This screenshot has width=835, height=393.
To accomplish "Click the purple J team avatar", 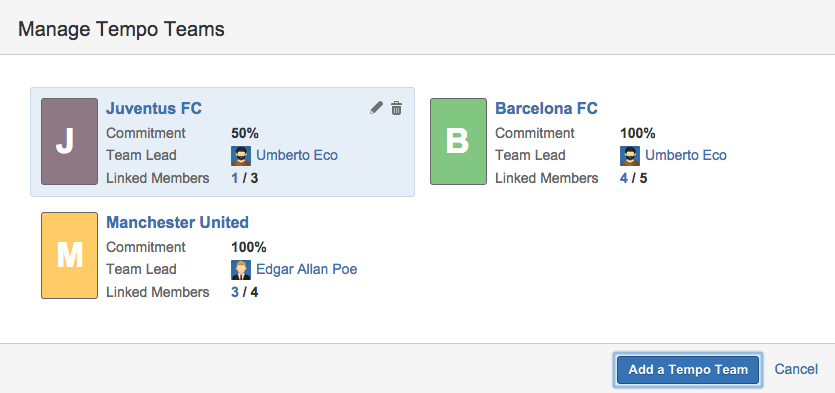I will click(69, 142).
